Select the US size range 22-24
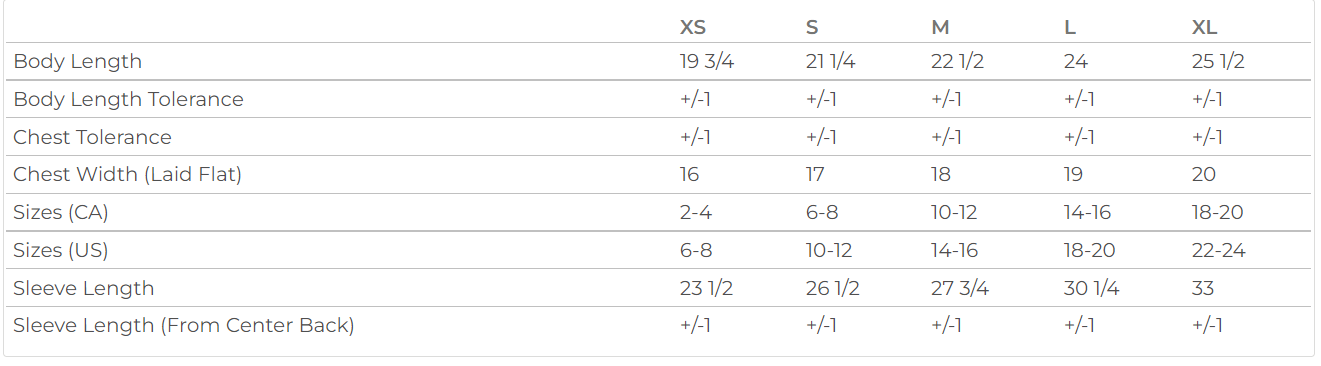This screenshot has width=1321, height=366. point(1218,251)
